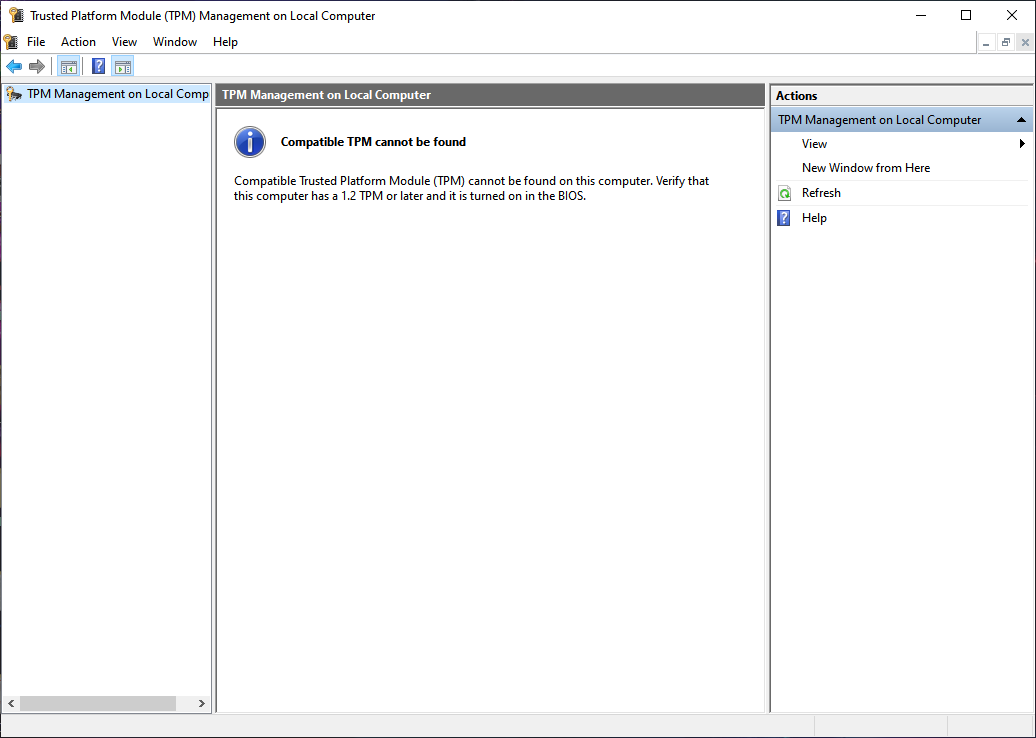Click the blue Help toolbar icon
Screen dimensions: 1036x738
(x=98, y=66)
